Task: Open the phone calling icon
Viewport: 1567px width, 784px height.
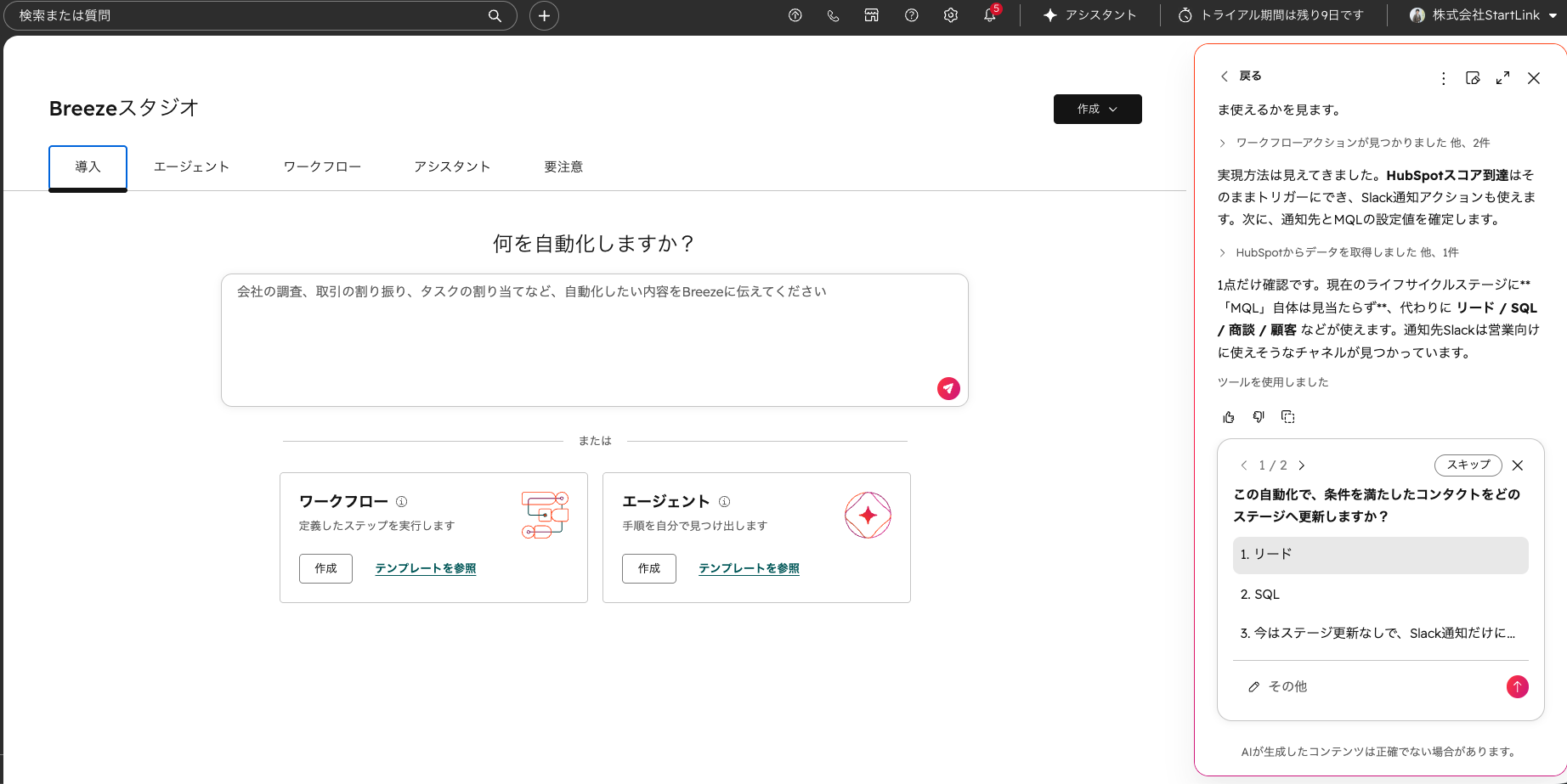Action: [x=833, y=15]
